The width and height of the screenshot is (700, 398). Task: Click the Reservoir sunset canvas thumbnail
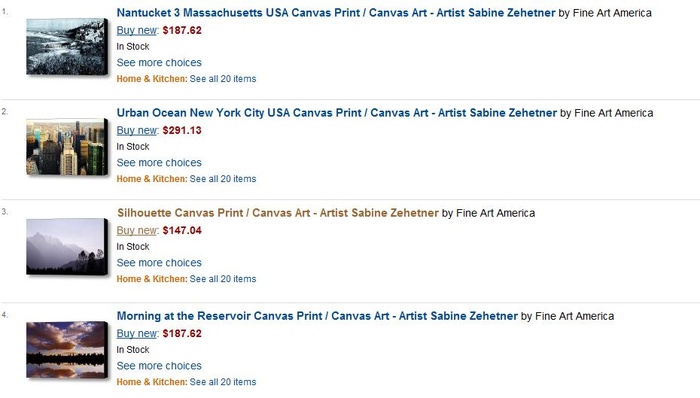click(67, 350)
